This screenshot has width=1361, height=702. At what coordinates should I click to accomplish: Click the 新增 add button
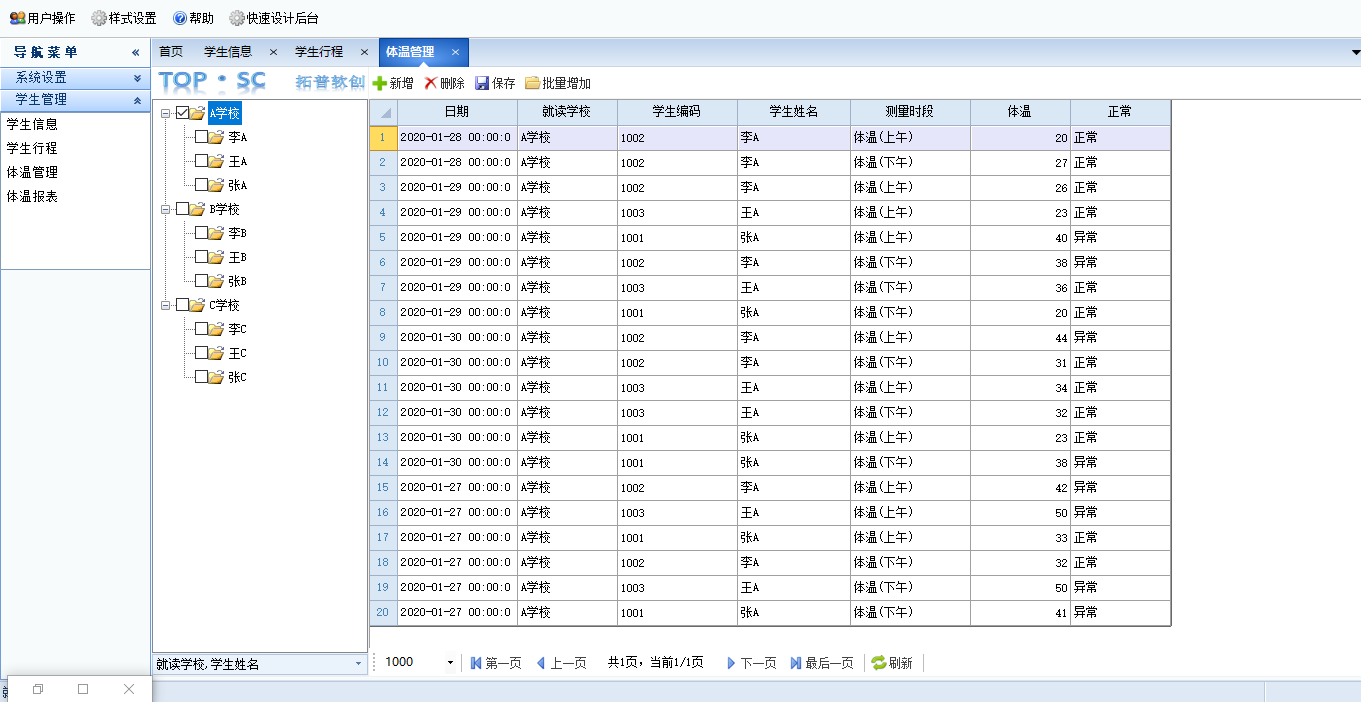pyautogui.click(x=393, y=84)
